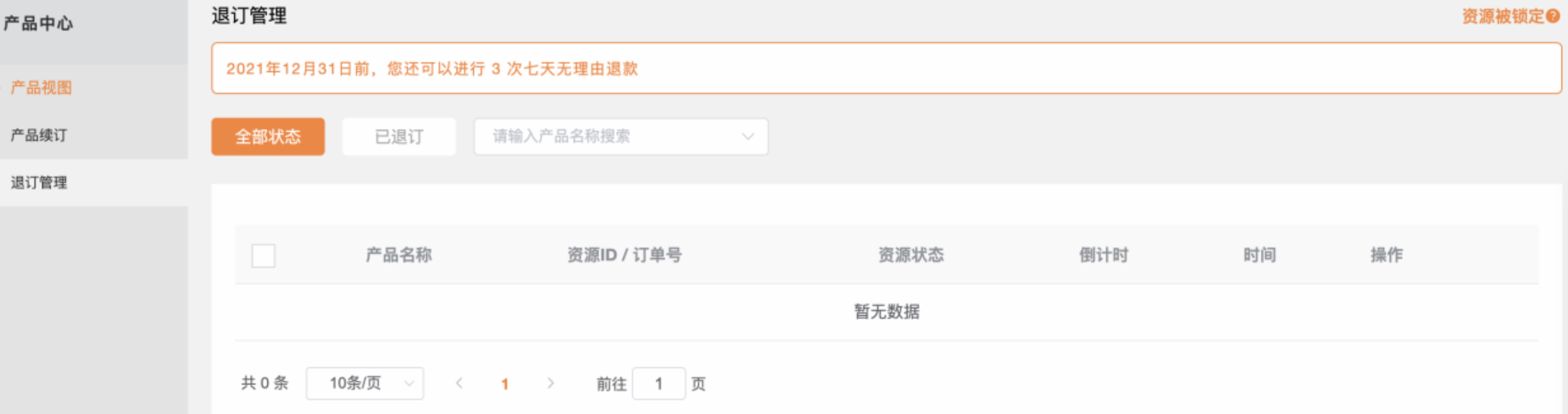Click the previous page arrow
Viewport: 1568px width, 414px height.
tap(459, 384)
